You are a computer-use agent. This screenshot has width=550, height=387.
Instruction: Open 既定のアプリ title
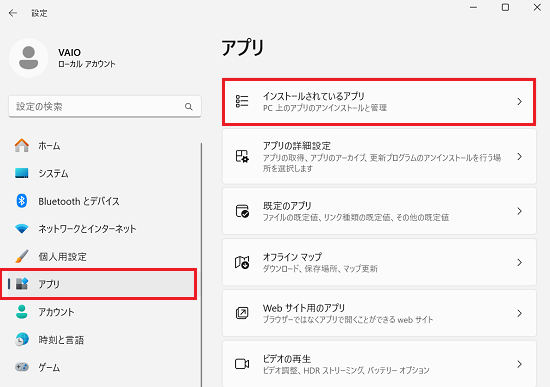287,206
